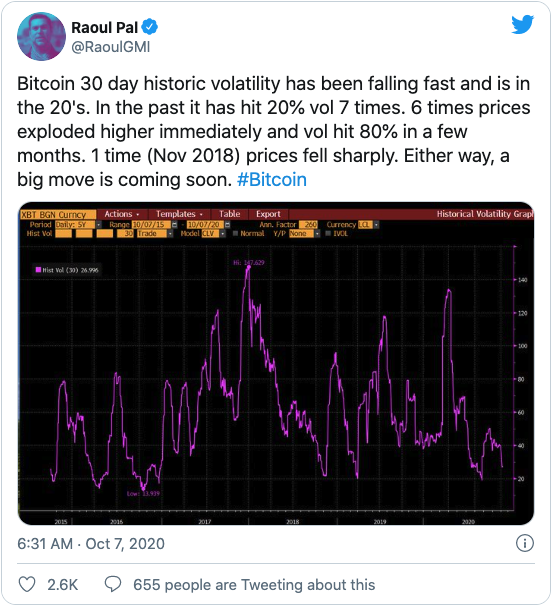Like the tweet with the heart icon
The height and width of the screenshot is (608, 554).
click(x=27, y=584)
